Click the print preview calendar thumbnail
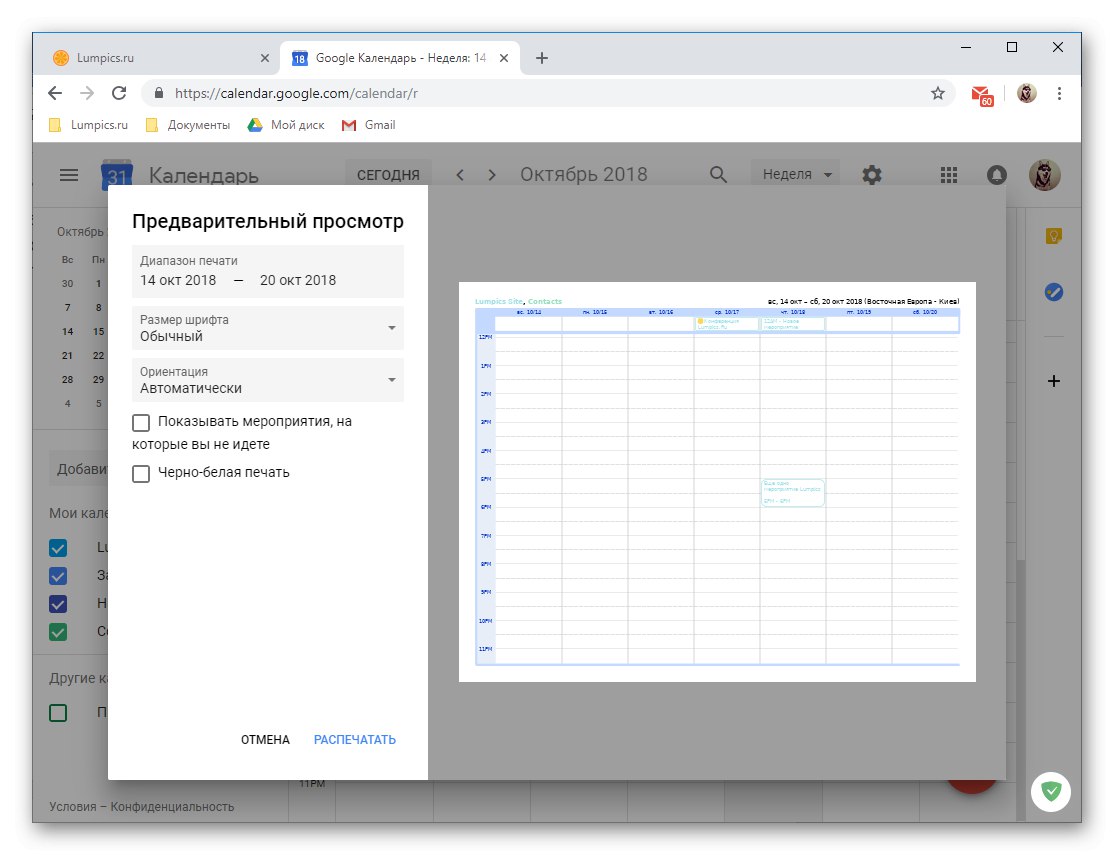This screenshot has width=1114, height=855. (x=718, y=482)
